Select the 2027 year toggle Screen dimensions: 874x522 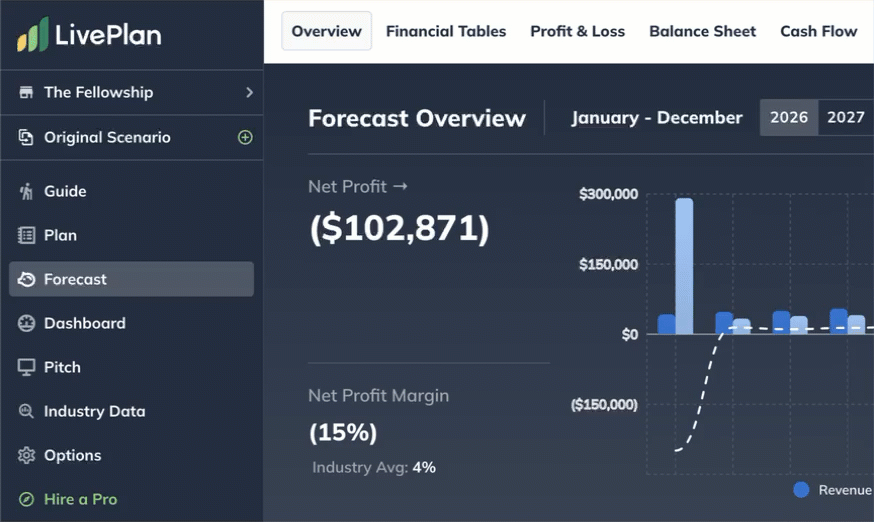pos(846,118)
